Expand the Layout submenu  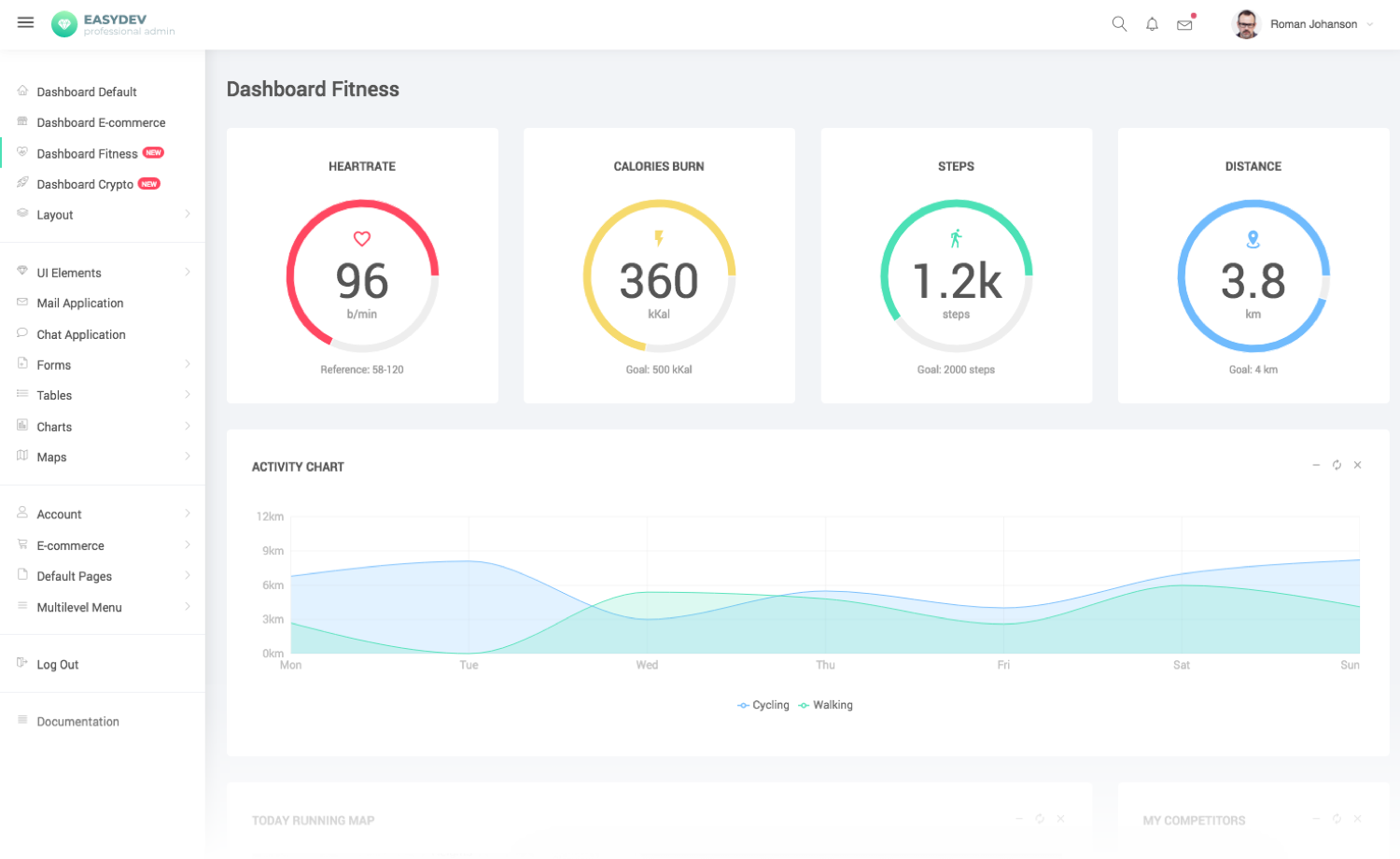coord(103,215)
